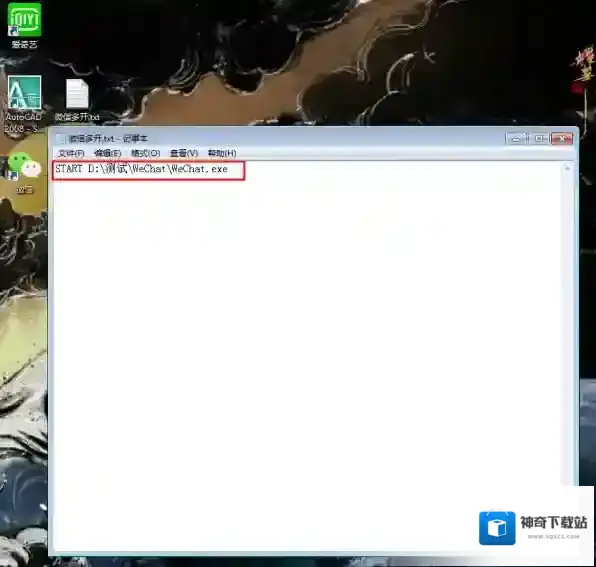Close the 微信多开.txt Notepad window

click(x=562, y=139)
